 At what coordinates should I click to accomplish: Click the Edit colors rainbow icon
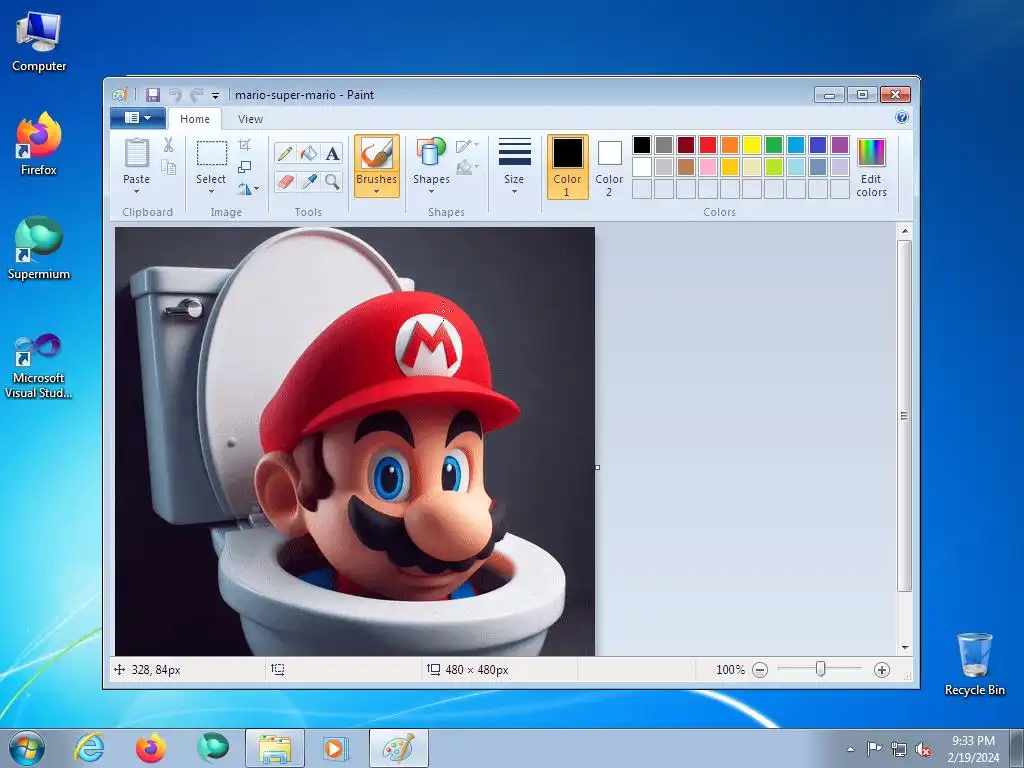871,152
